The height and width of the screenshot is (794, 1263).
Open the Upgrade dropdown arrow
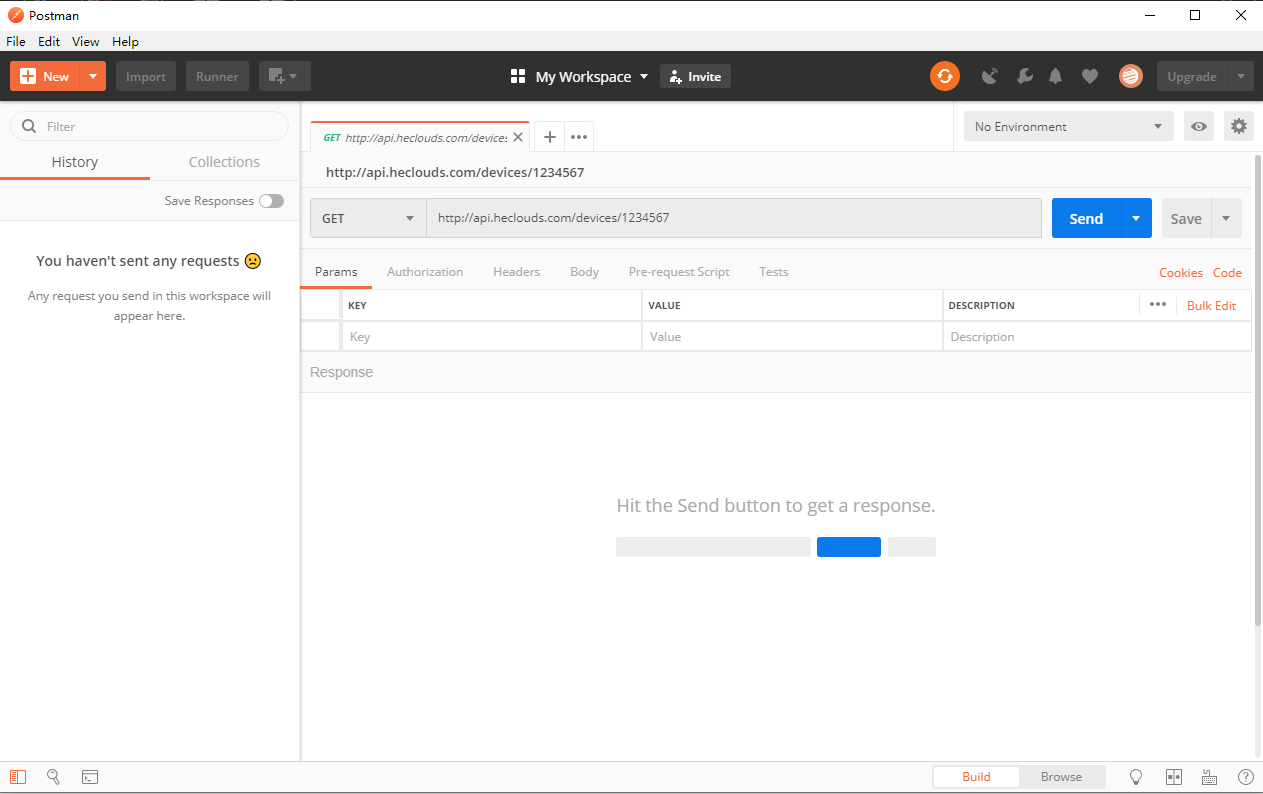(x=1240, y=76)
